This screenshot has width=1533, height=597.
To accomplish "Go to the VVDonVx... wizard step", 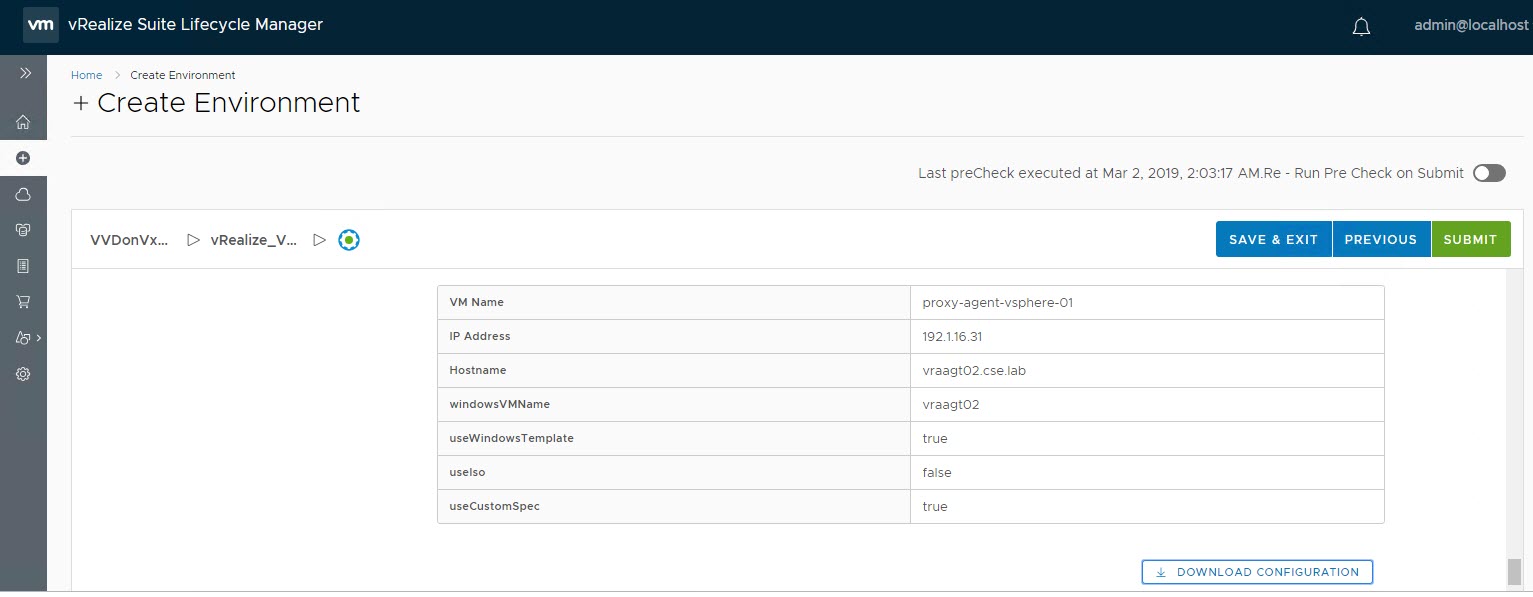I will point(130,240).
